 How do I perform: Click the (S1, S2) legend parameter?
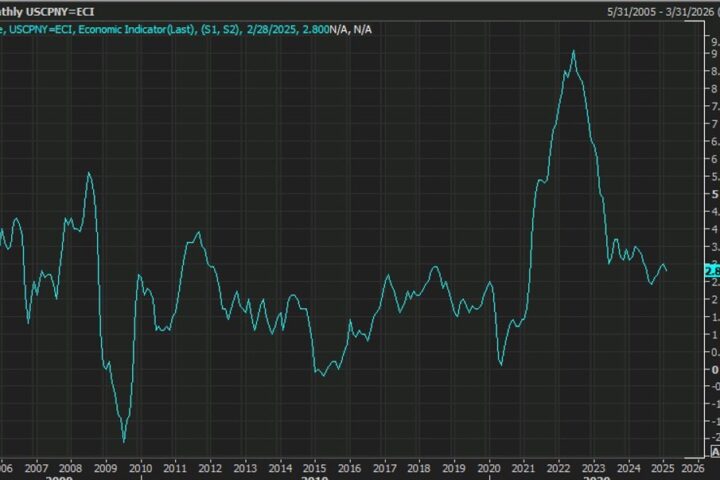[218, 30]
